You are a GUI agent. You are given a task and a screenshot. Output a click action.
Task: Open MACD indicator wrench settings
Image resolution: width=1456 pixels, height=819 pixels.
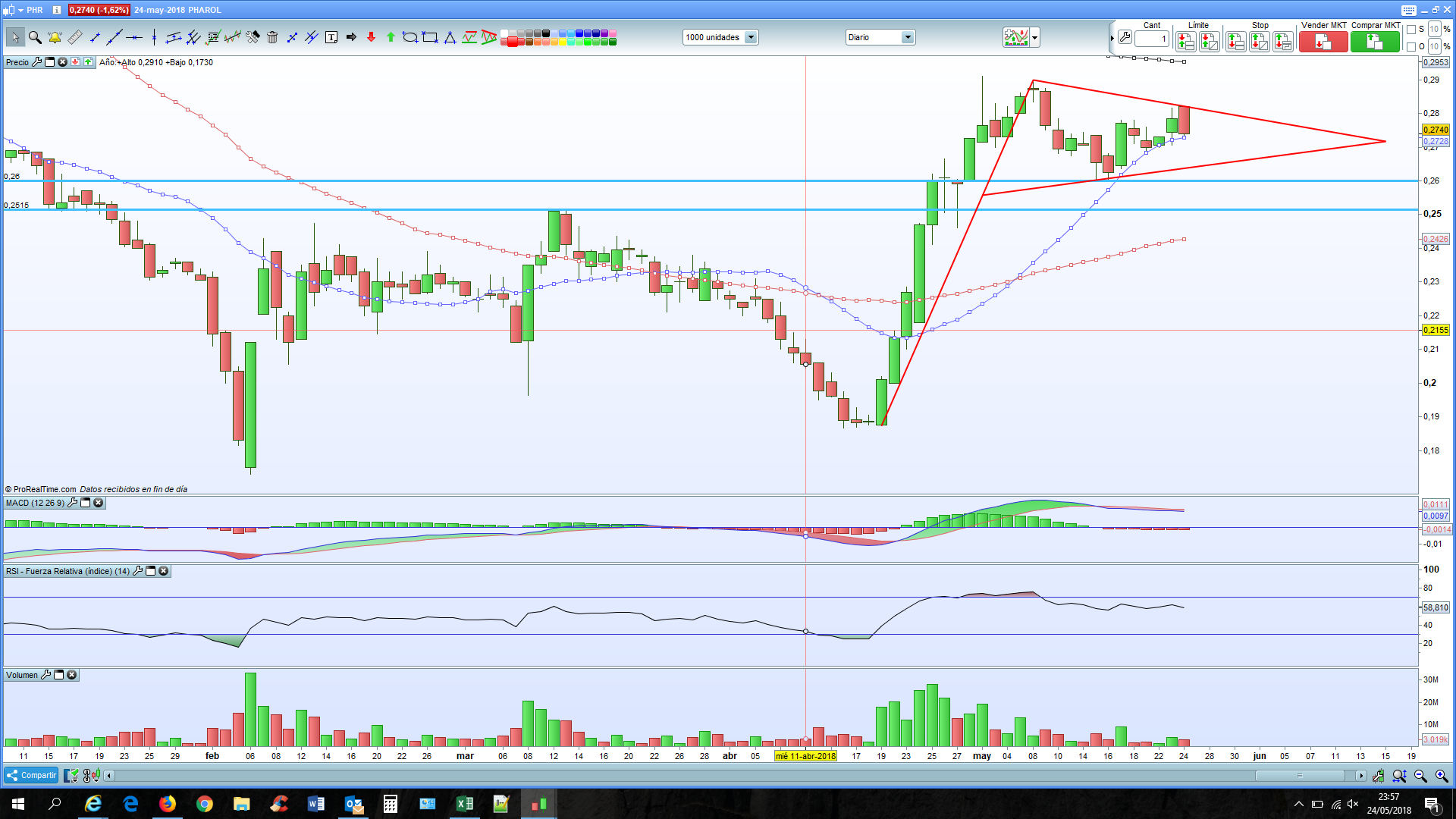[73, 503]
